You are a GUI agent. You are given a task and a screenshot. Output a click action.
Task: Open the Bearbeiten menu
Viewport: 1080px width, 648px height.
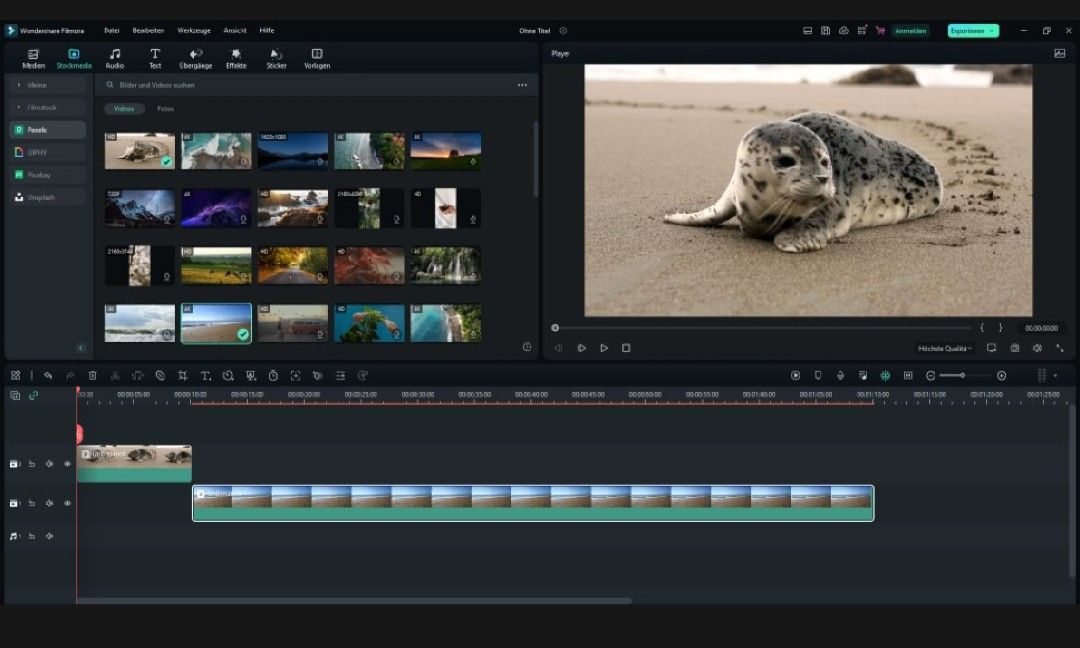click(x=148, y=30)
